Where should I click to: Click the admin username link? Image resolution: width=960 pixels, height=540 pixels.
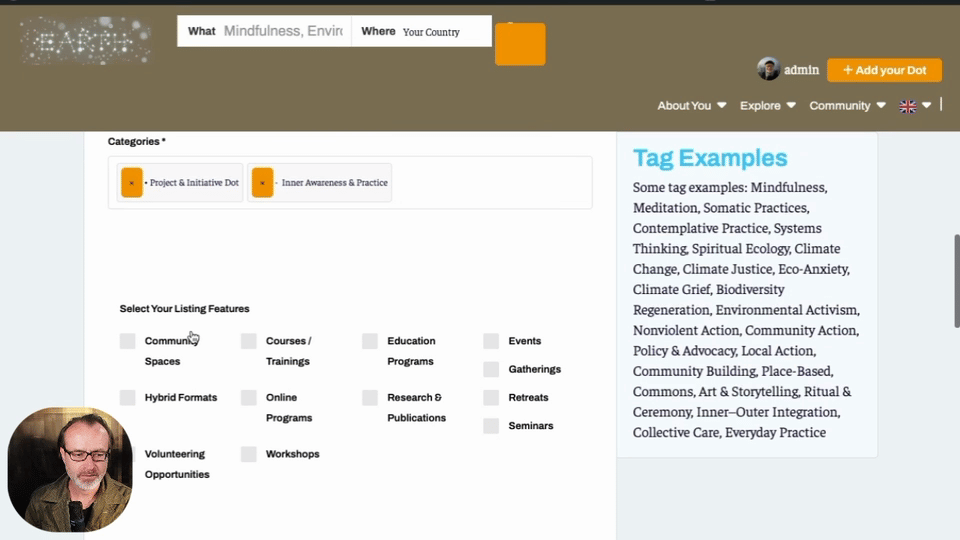coord(801,70)
